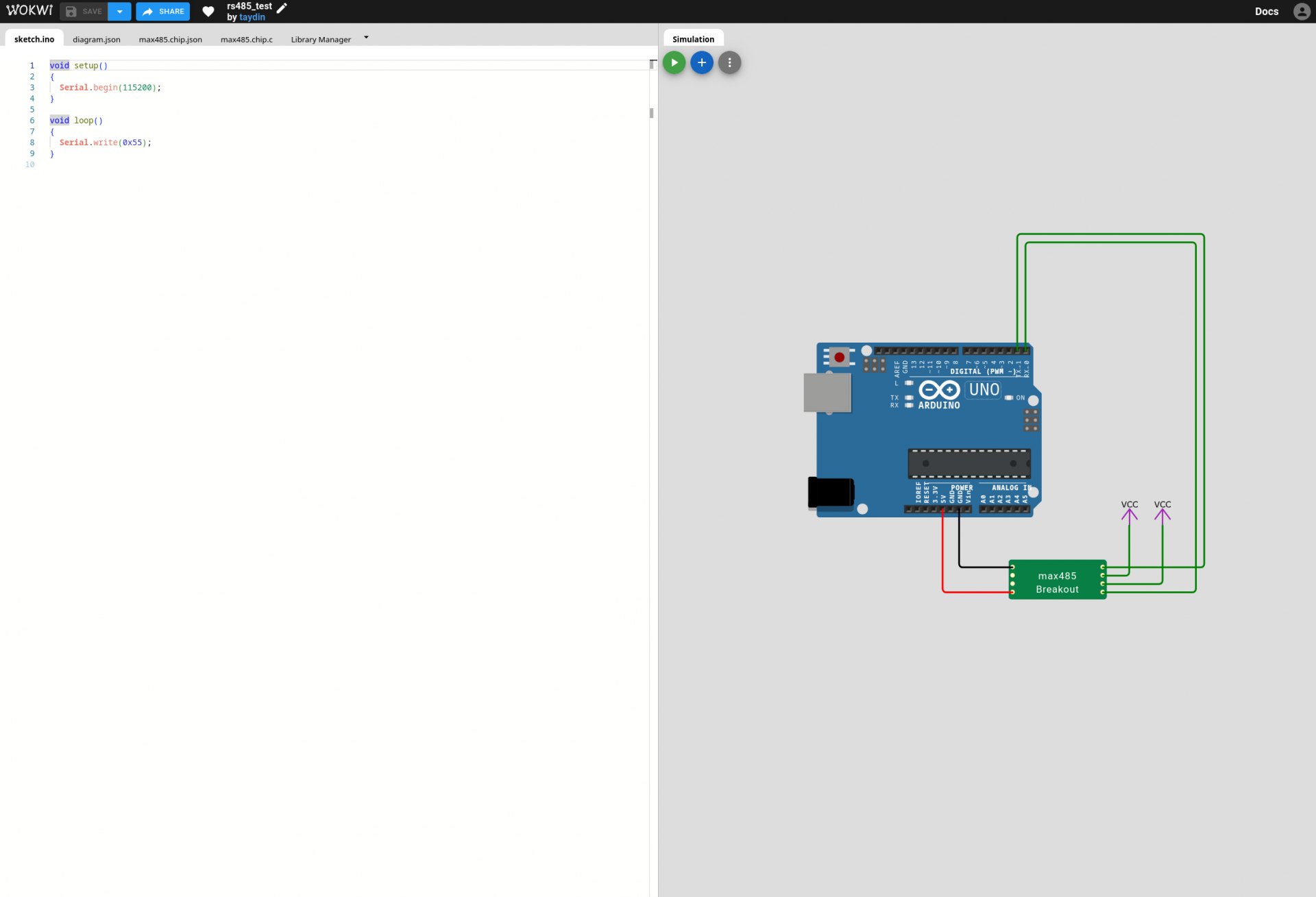Click the rs485_test project title
The height and width of the screenshot is (897, 1316).
pos(249,6)
